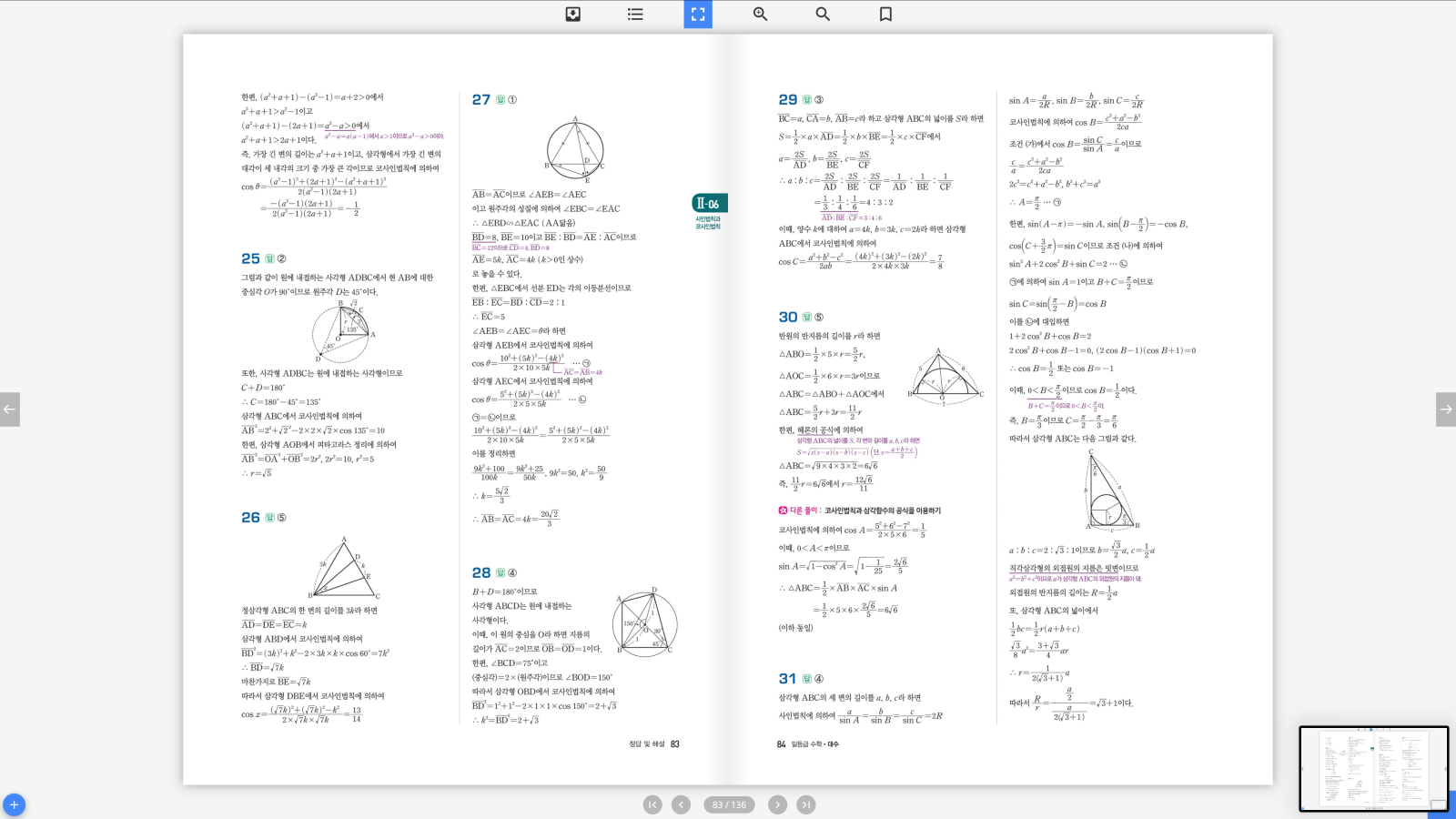The height and width of the screenshot is (819, 1456).
Task: Jump to the last page
Action: pos(806,804)
